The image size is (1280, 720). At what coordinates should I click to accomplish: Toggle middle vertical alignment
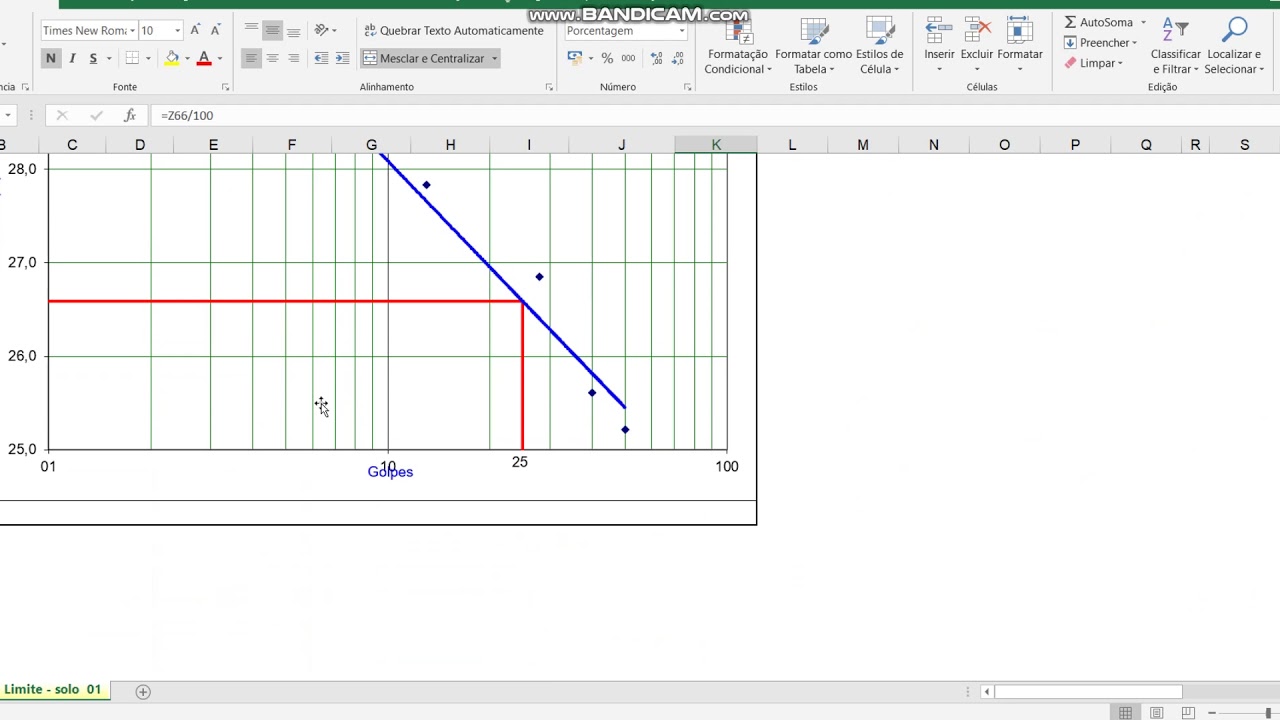pos(272,31)
